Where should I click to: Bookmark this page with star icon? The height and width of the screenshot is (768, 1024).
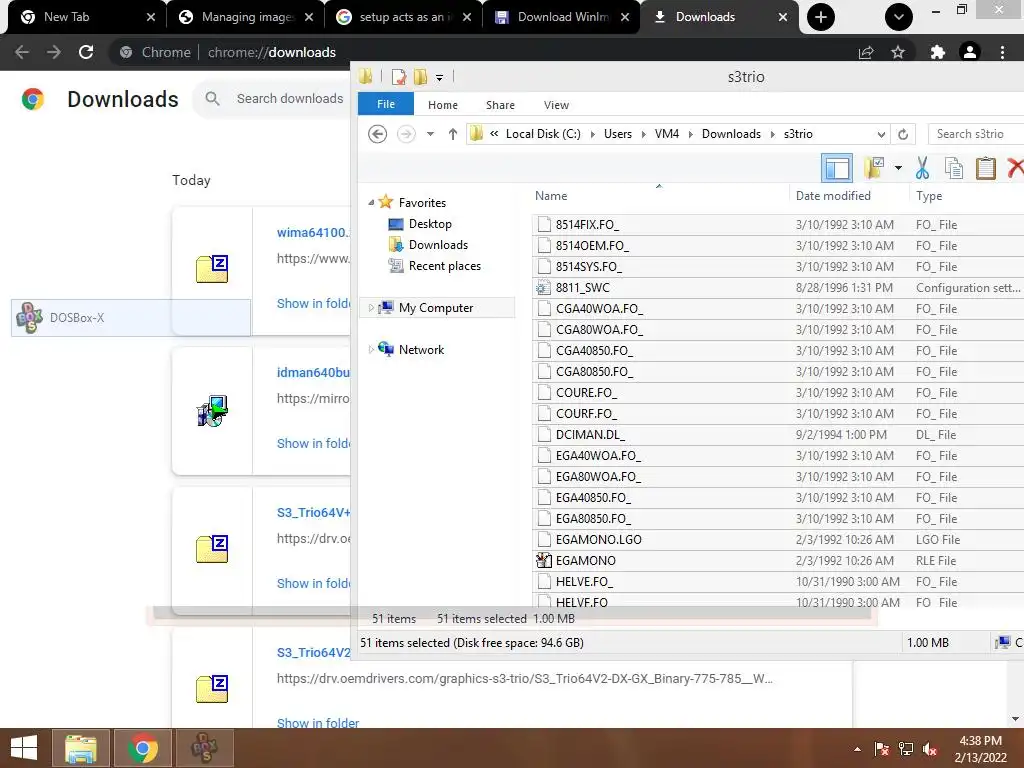(x=898, y=52)
